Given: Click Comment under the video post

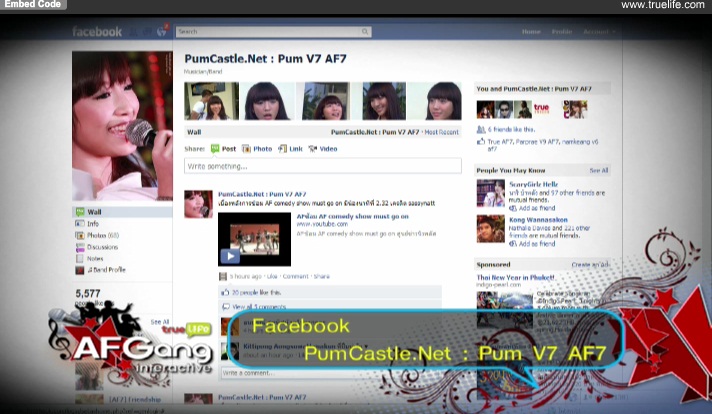Looking at the screenshot, I should tap(295, 276).
